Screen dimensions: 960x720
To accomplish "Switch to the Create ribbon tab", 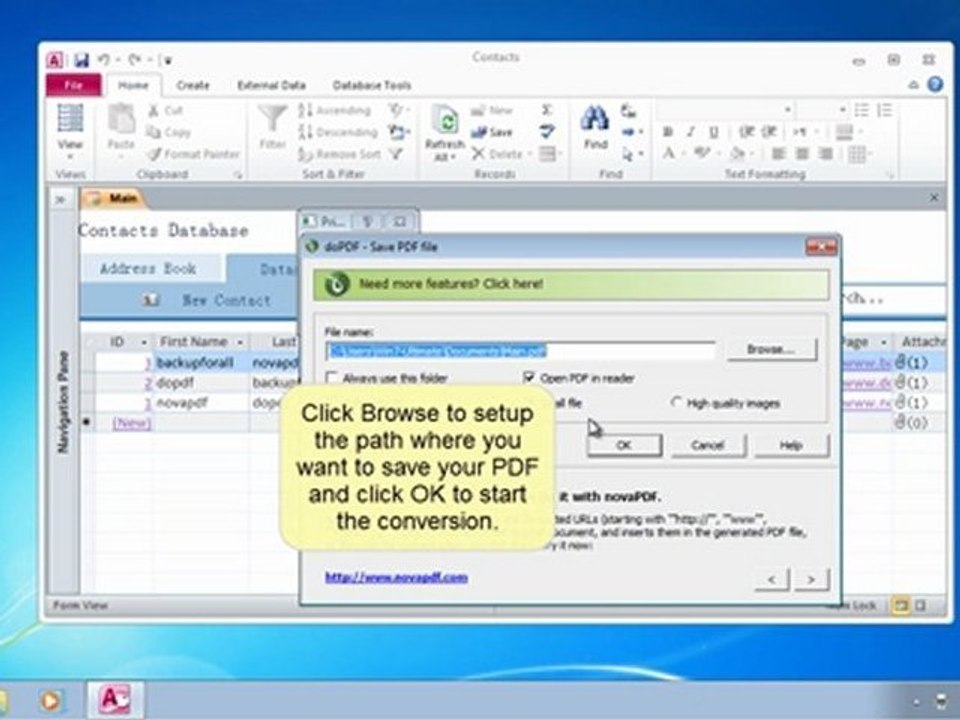I will click(193, 85).
